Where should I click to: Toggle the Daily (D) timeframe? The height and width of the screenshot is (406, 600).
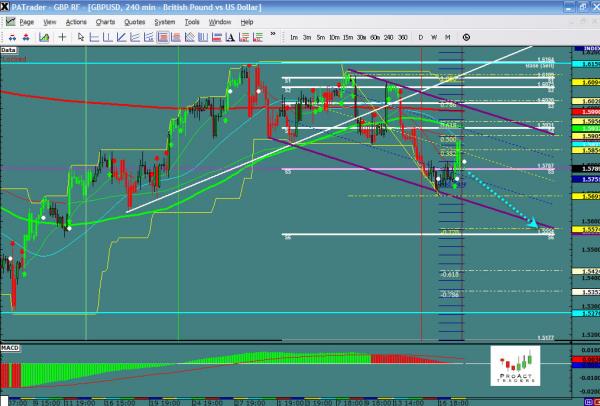[421, 37]
